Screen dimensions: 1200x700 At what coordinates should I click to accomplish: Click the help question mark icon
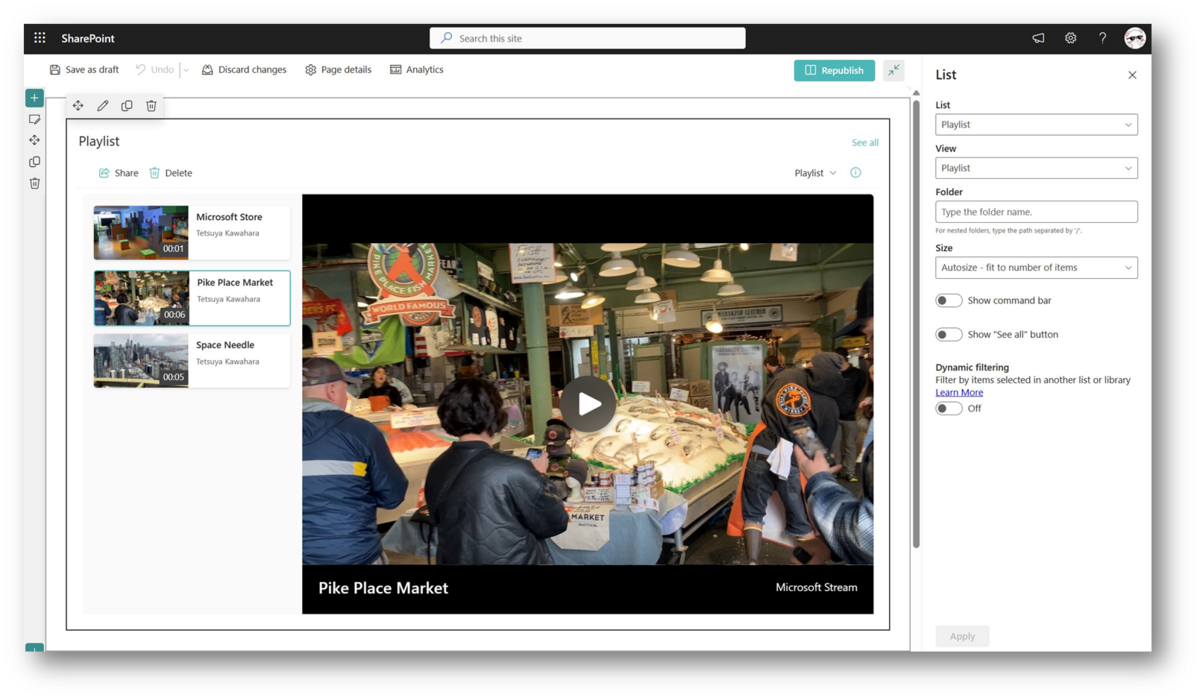point(1102,38)
